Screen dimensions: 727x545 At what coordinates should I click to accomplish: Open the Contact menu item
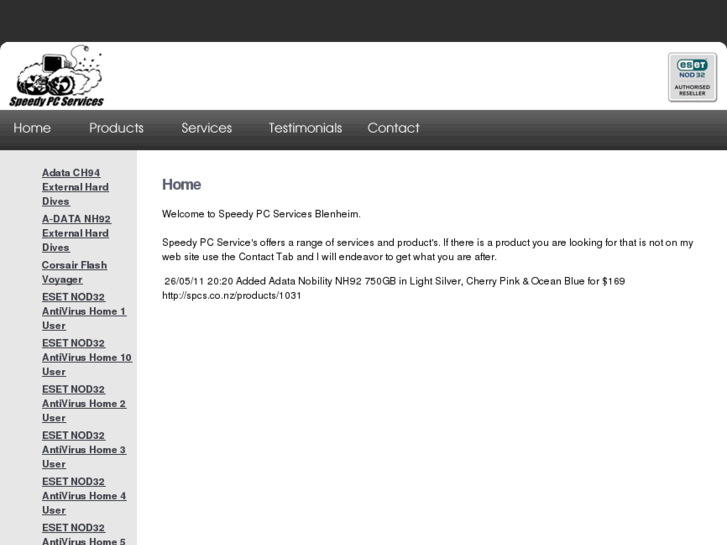pyautogui.click(x=393, y=128)
